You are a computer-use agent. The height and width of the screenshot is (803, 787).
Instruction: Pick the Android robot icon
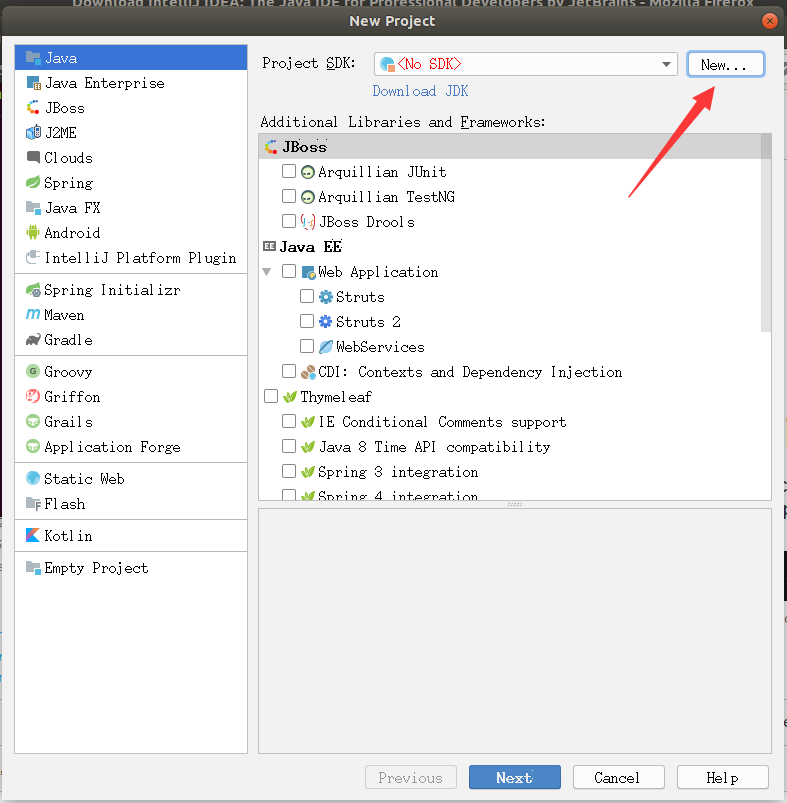(x=33, y=233)
